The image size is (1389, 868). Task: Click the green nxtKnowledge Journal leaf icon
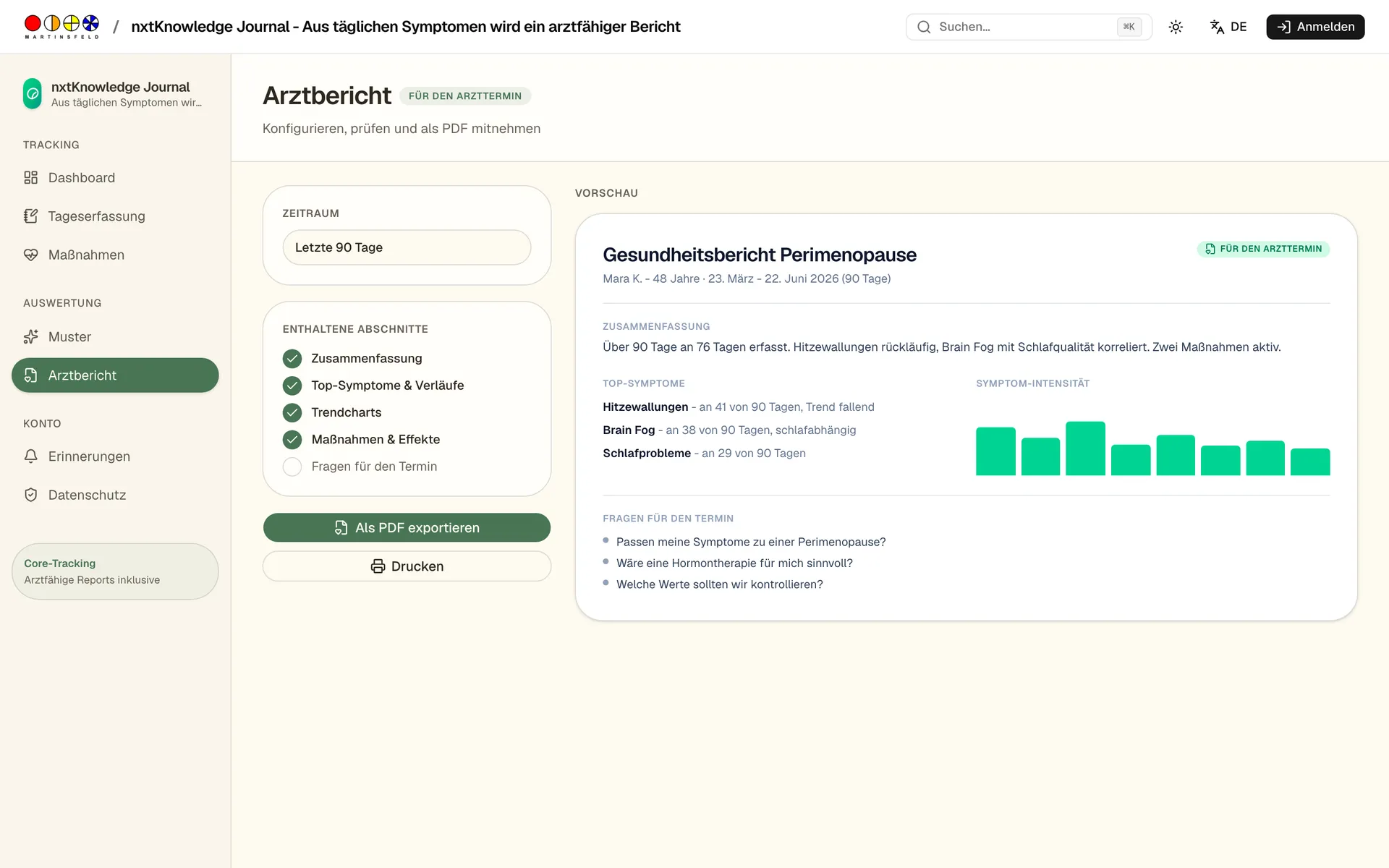click(x=33, y=94)
